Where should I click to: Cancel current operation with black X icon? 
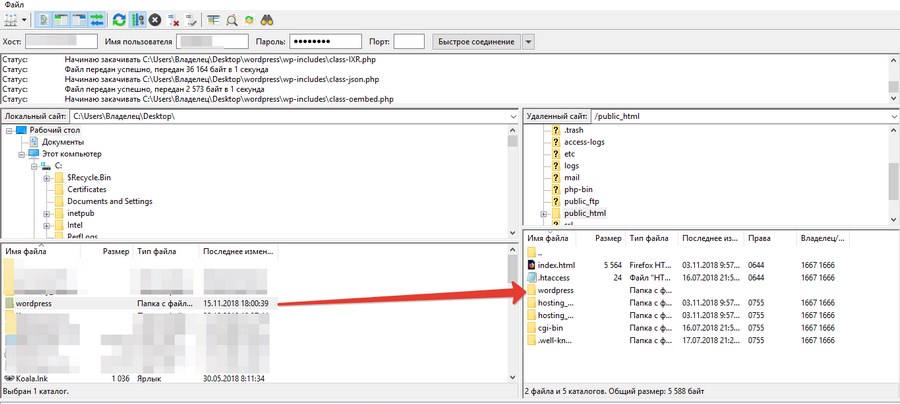(155, 19)
